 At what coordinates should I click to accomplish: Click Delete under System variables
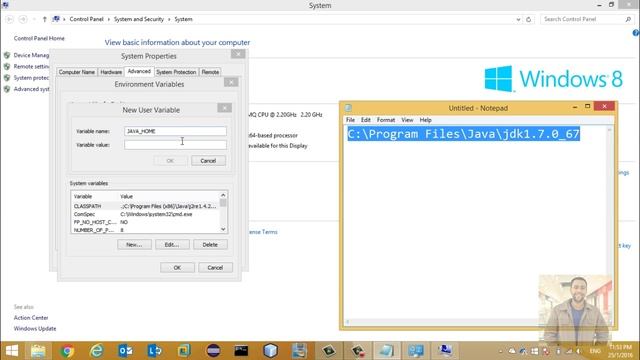[210, 244]
